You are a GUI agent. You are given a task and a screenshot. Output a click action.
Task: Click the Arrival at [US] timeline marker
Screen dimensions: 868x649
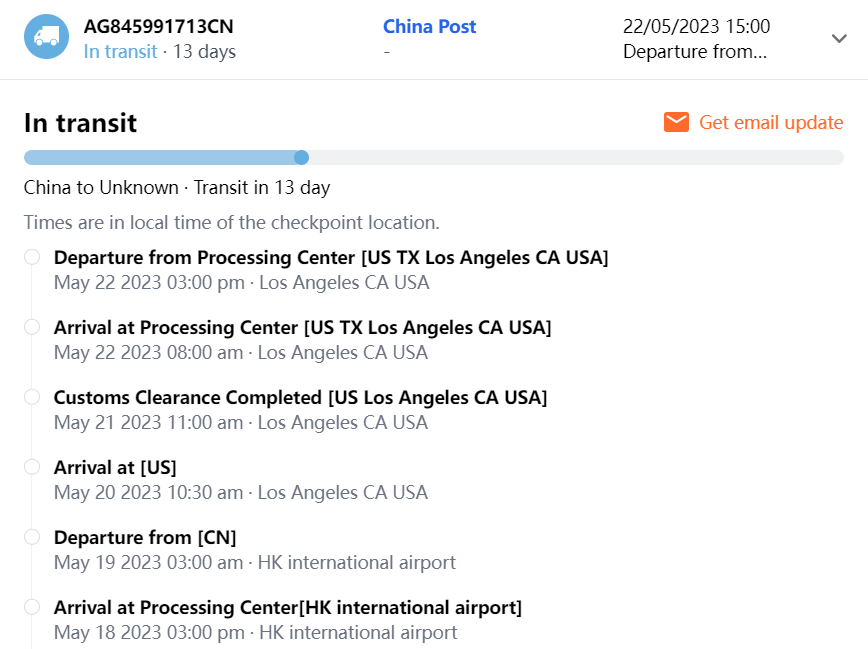32,467
